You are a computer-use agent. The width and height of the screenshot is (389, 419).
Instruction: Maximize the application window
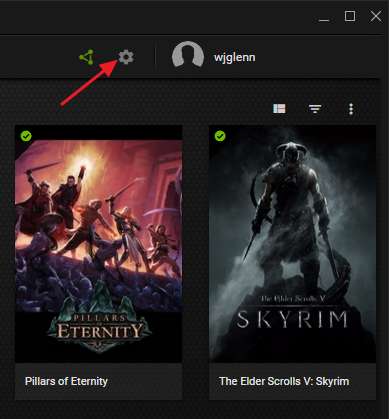[350, 16]
